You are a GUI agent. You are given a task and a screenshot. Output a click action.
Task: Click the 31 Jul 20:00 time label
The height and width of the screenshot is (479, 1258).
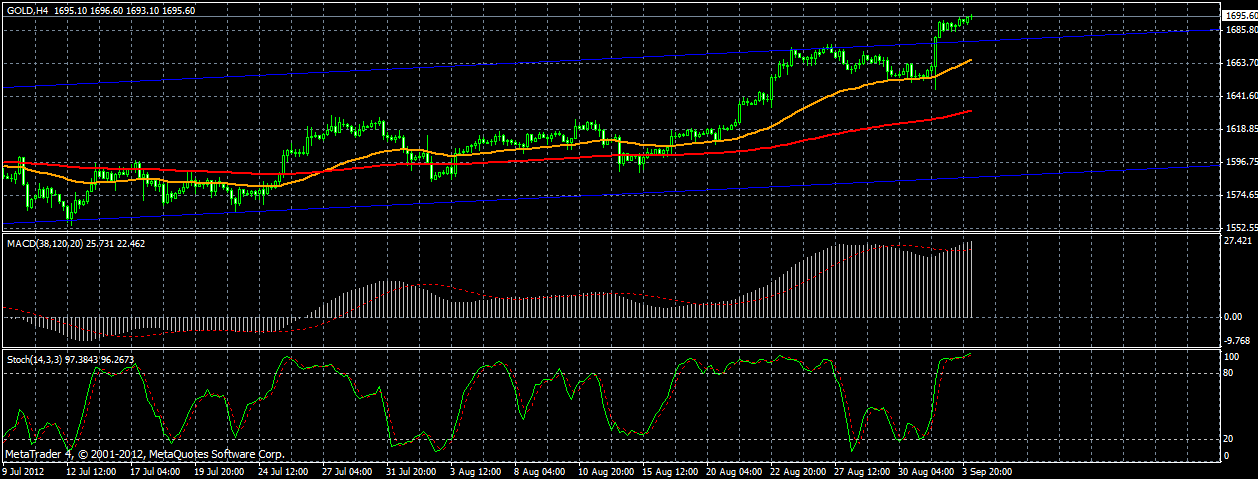coord(412,471)
